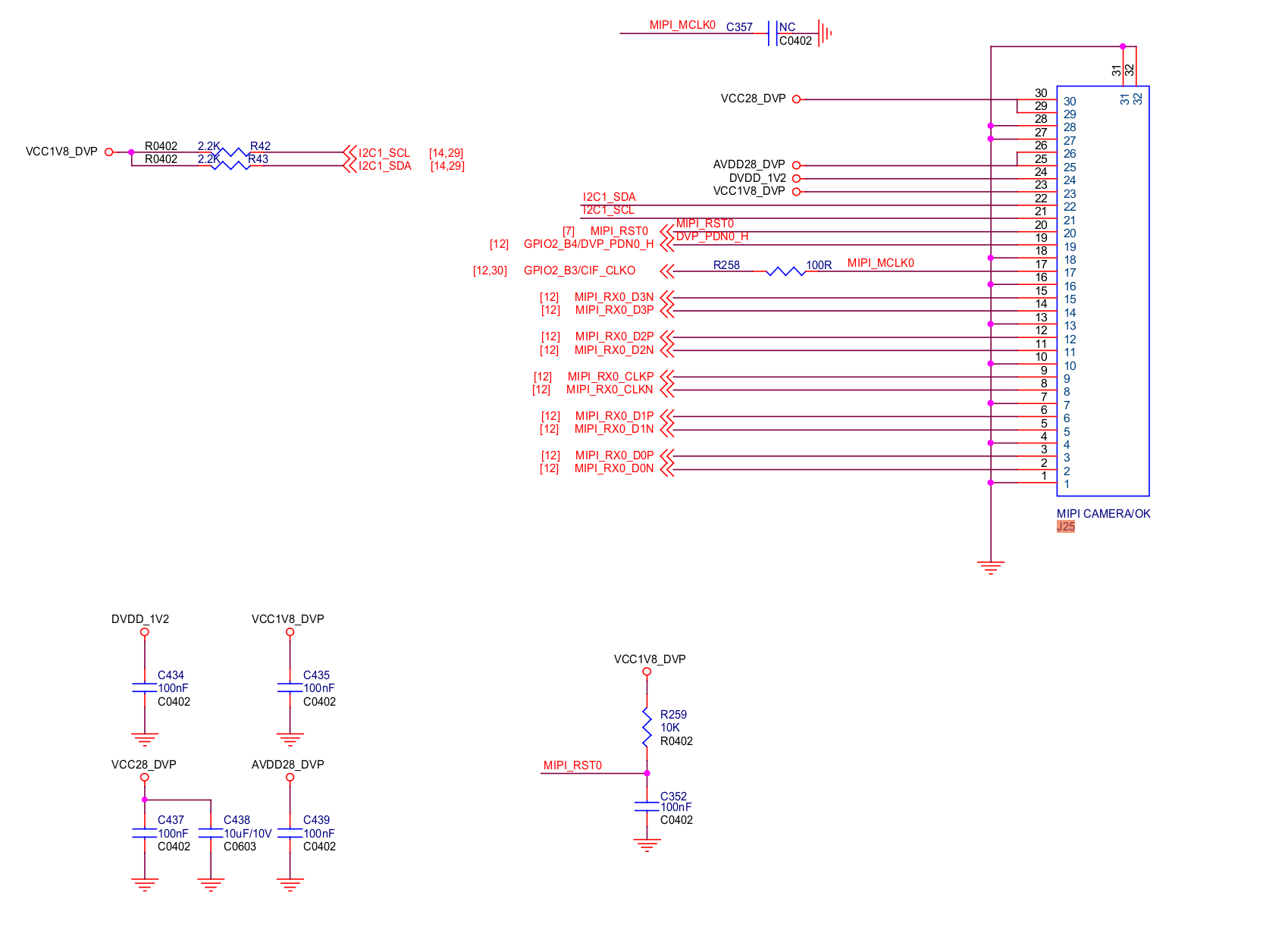Select the R258 designator text

726,265
